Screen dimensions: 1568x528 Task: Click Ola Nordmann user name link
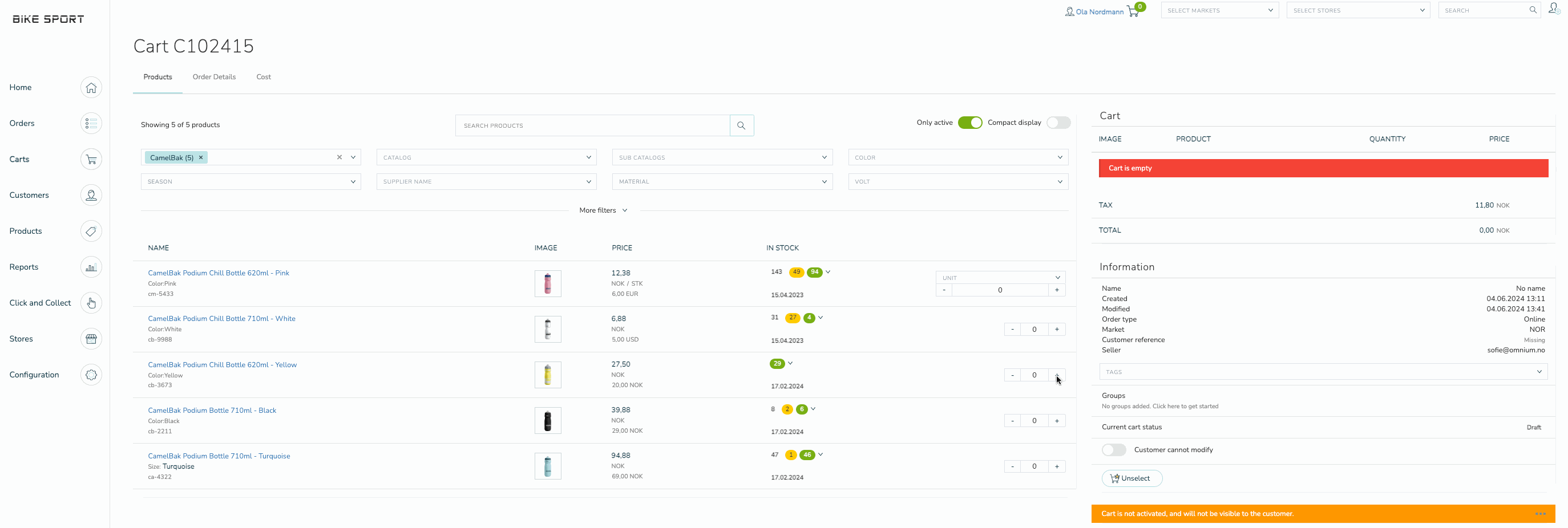click(1100, 12)
